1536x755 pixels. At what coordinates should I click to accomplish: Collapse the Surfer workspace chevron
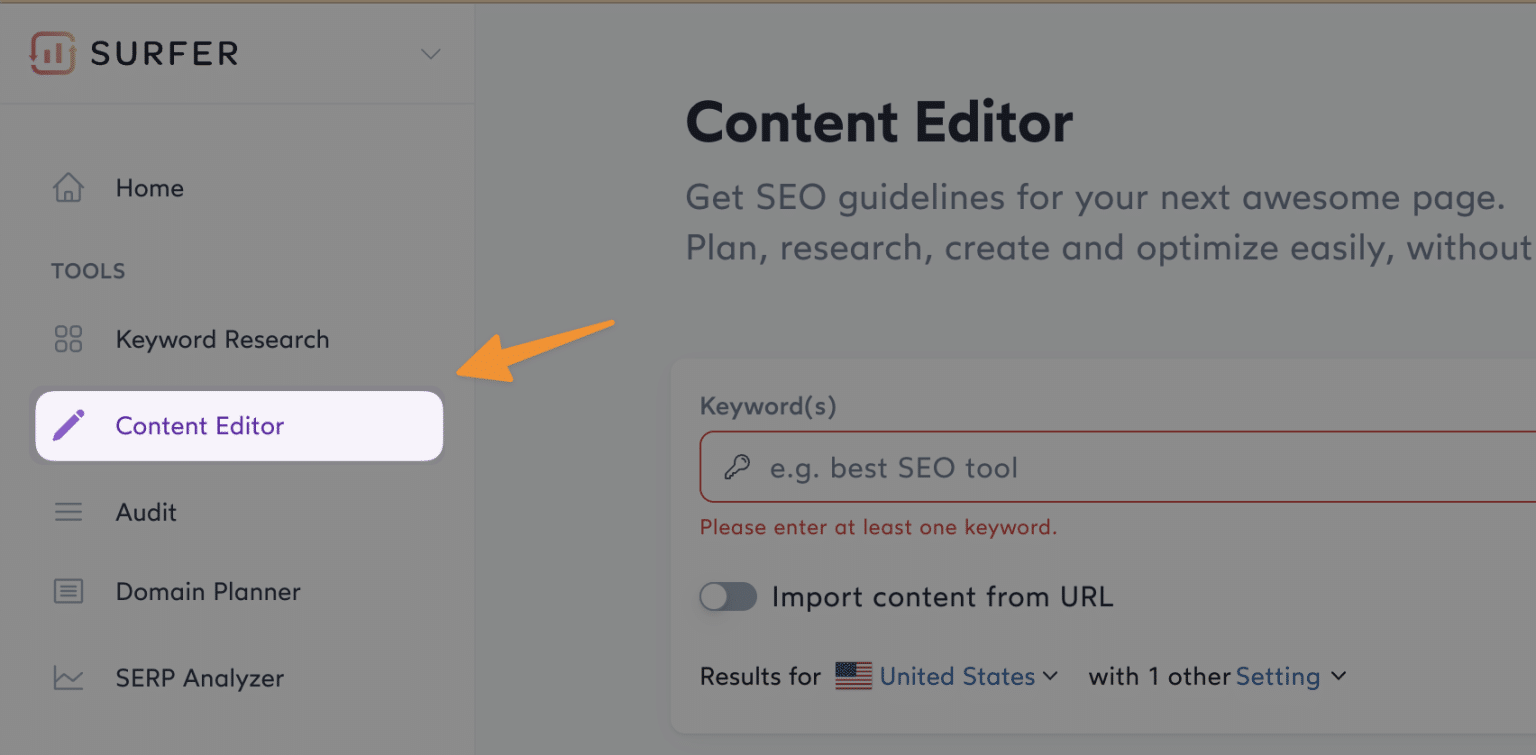tap(430, 54)
